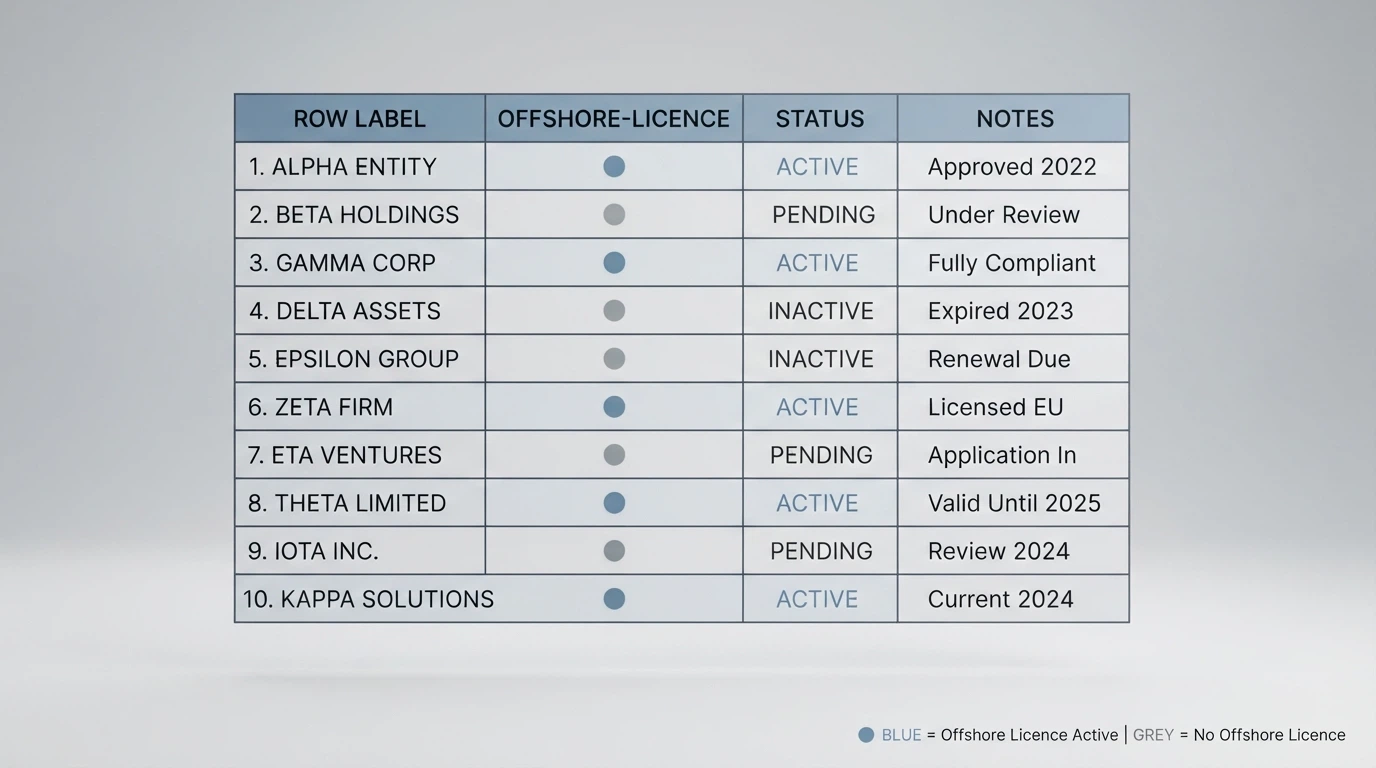Viewport: 1376px width, 768px height.
Task: Click the 'Application In' note
Action: pyautogui.click(x=1002, y=455)
